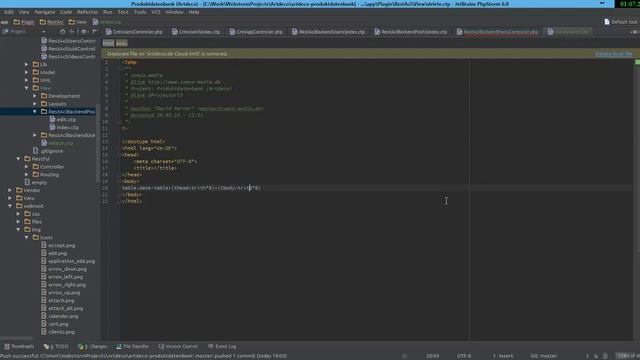Expand the vendor folder

click(10, 190)
